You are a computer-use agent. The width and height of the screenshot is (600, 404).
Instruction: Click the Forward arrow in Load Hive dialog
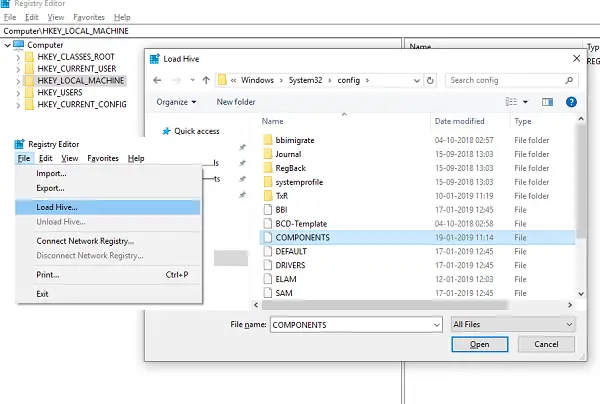tap(176, 80)
